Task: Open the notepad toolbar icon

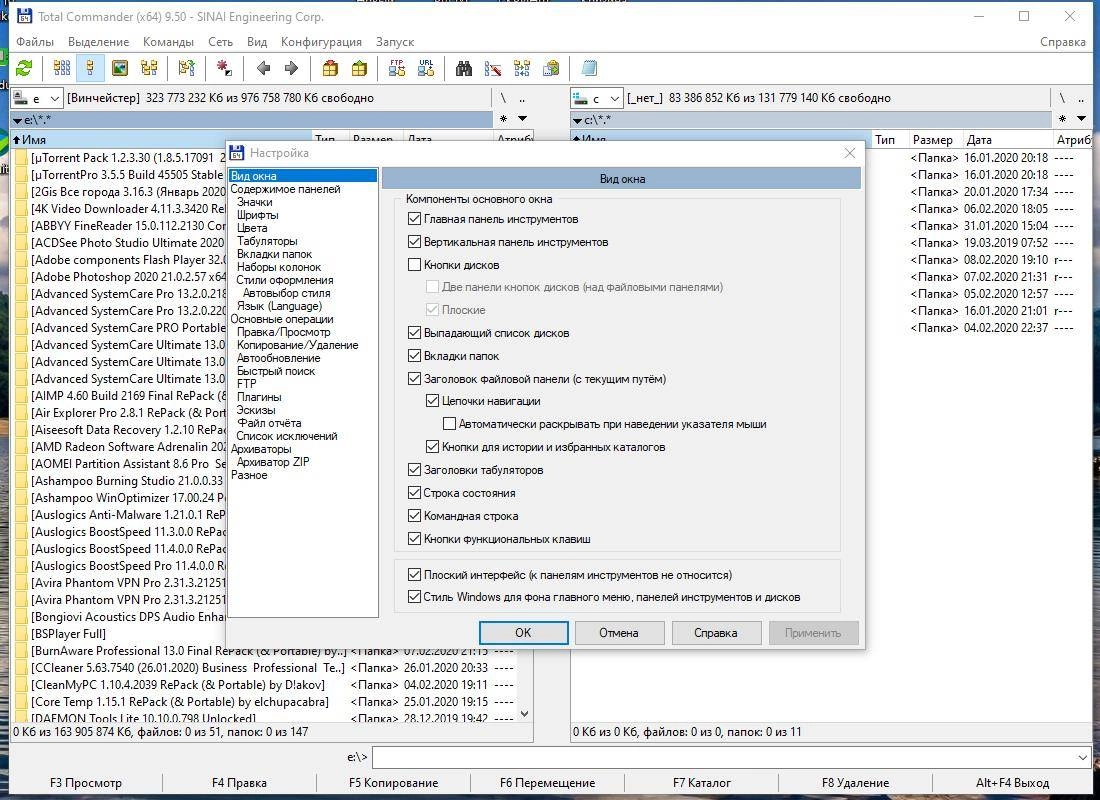Action: [589, 68]
